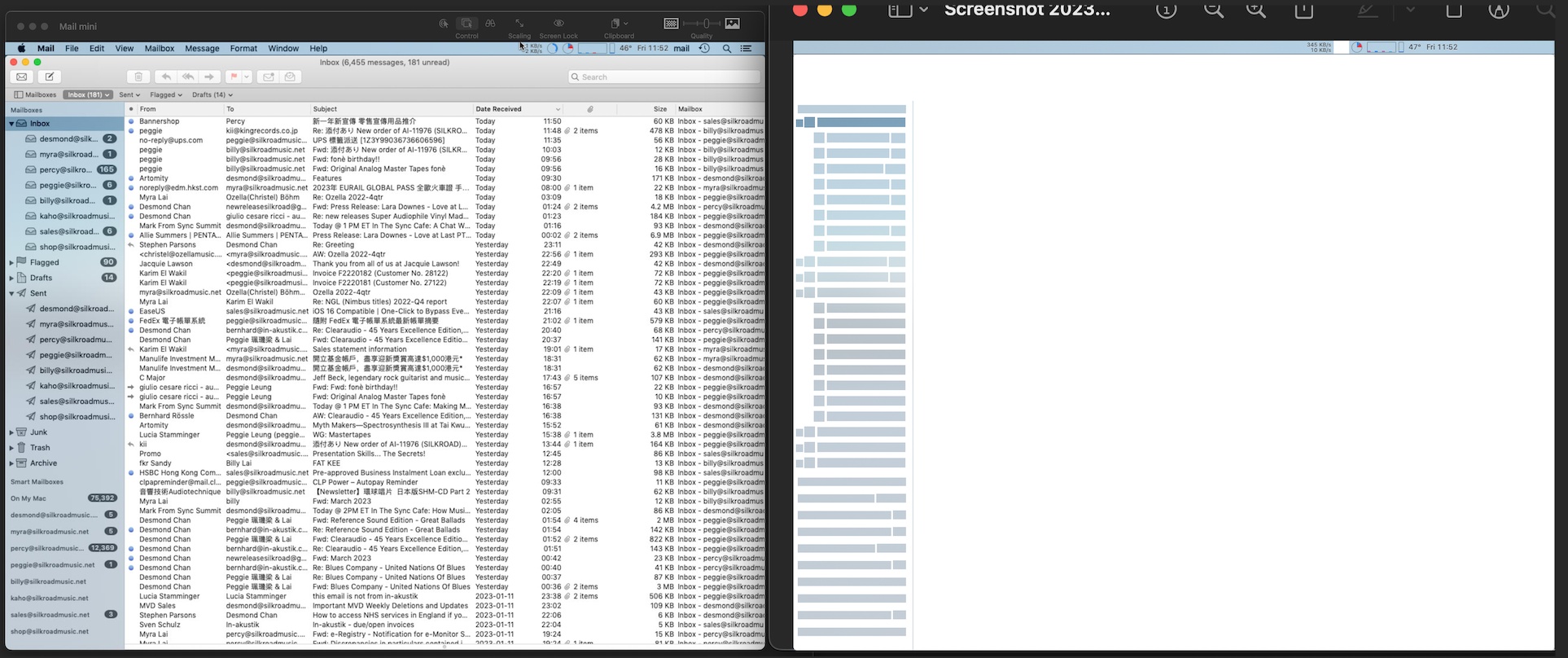Open the Format menu
This screenshot has height=658, width=1568.
coord(243,48)
